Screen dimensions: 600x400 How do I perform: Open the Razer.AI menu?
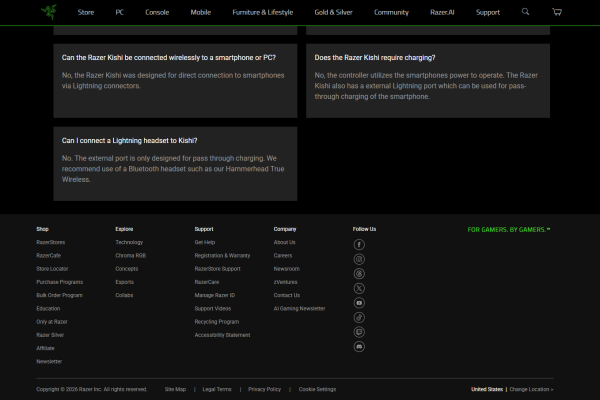tap(442, 12)
